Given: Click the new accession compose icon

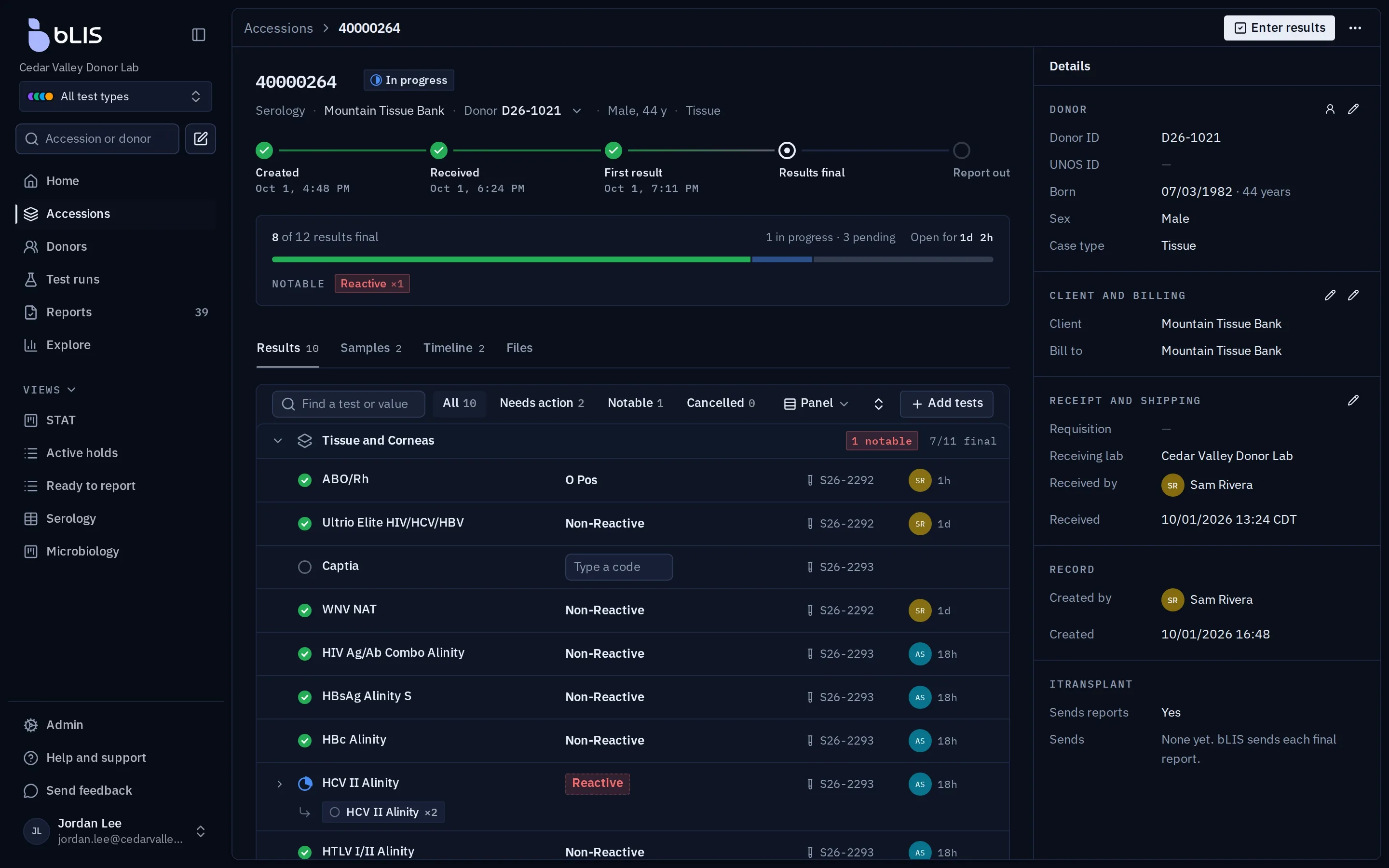Looking at the screenshot, I should tap(200, 138).
